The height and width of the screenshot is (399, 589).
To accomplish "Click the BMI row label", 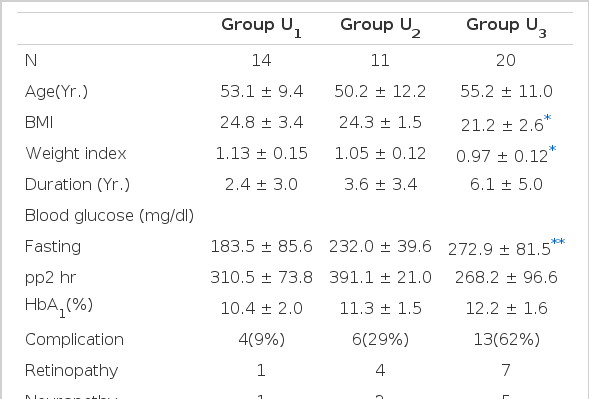I will click(39, 122).
